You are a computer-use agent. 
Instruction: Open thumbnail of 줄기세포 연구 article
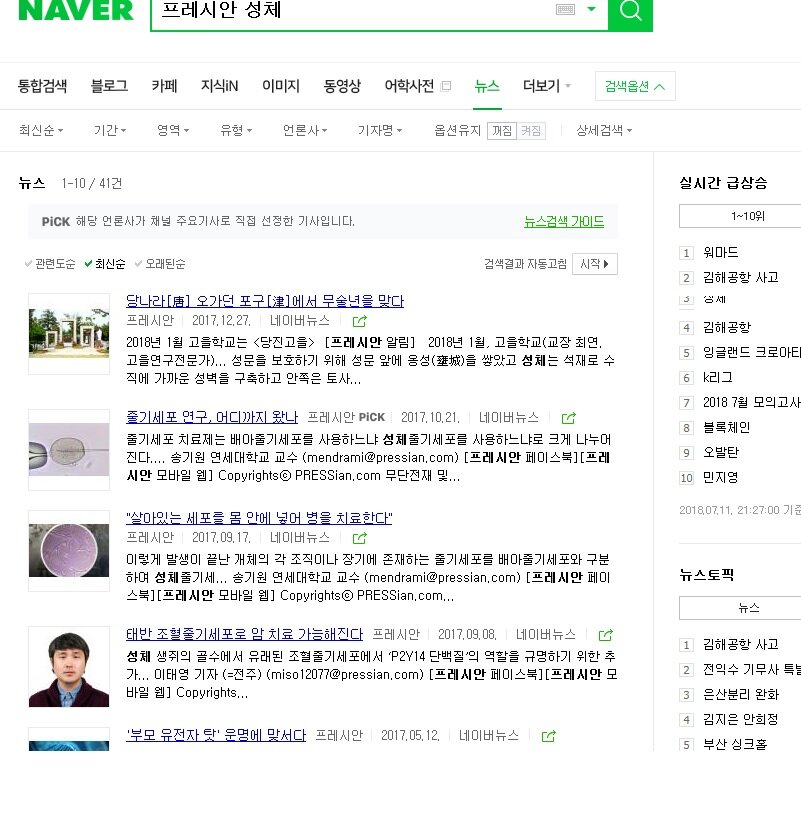(69, 449)
